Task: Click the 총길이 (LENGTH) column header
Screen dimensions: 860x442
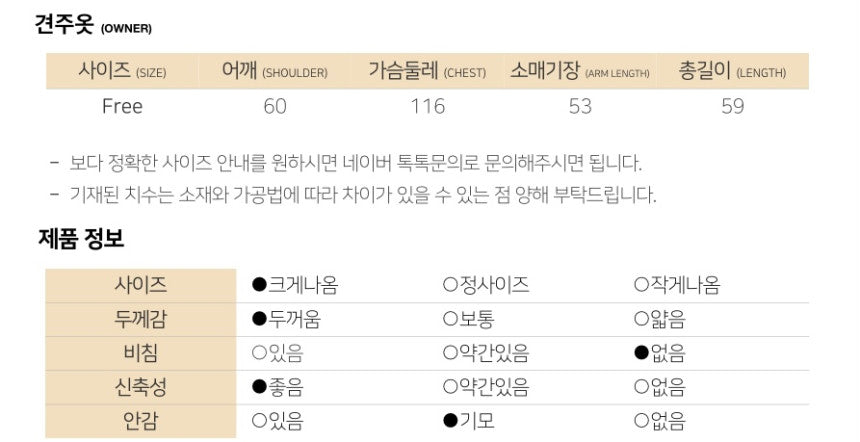Action: tap(732, 71)
